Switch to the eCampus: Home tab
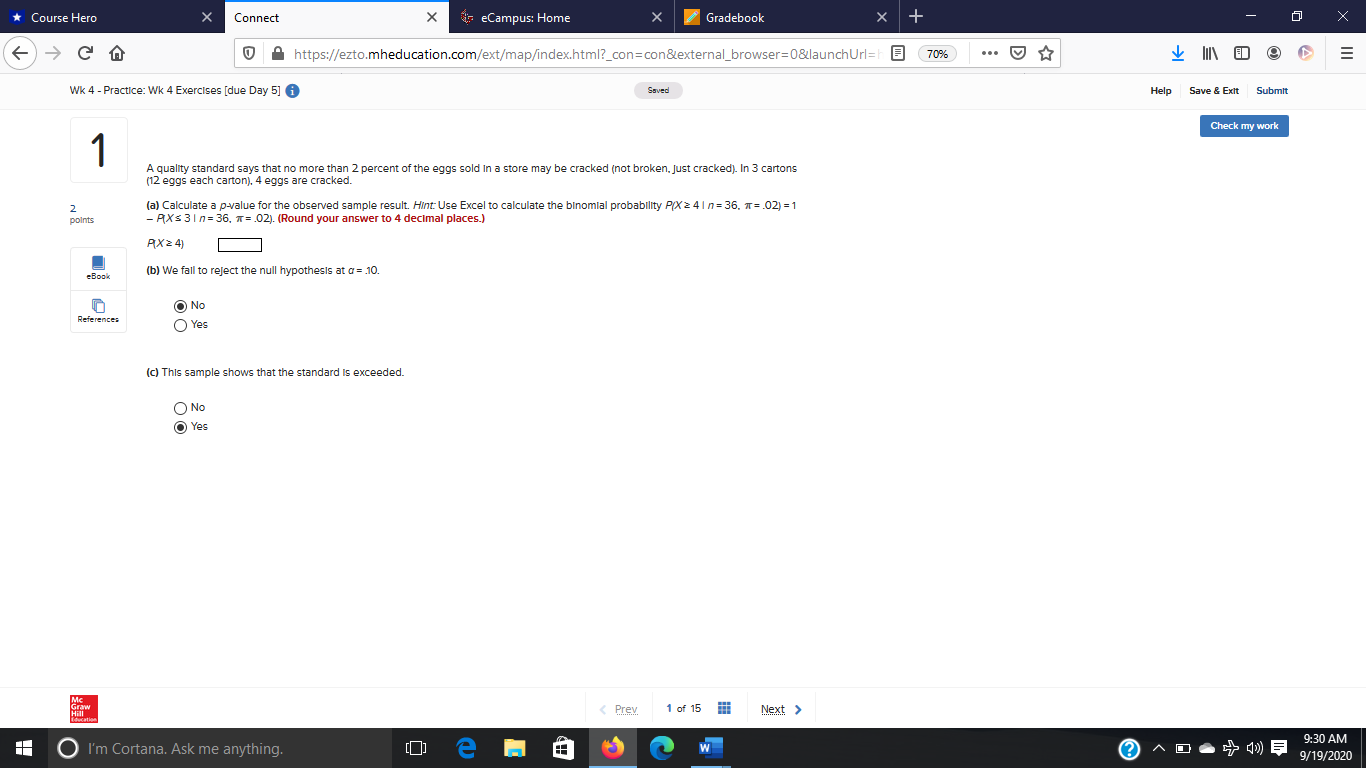This screenshot has width=1366, height=768. point(560,17)
